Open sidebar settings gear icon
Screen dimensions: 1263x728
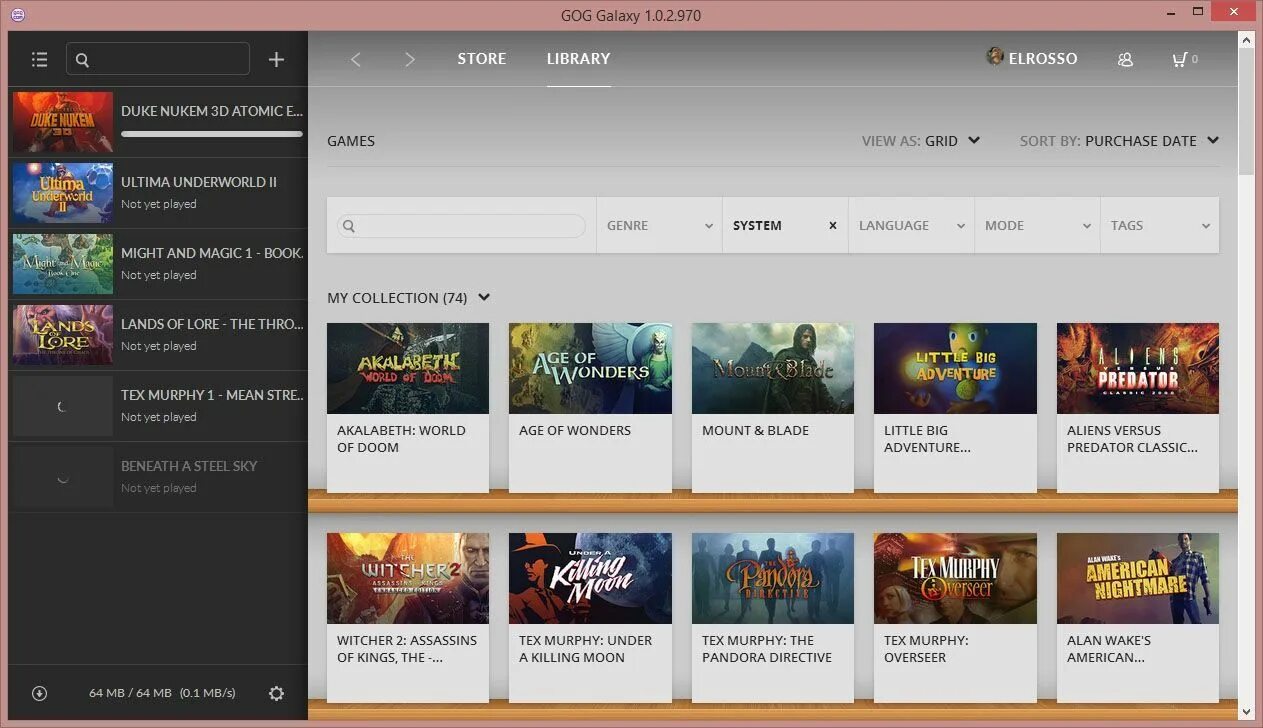click(277, 693)
